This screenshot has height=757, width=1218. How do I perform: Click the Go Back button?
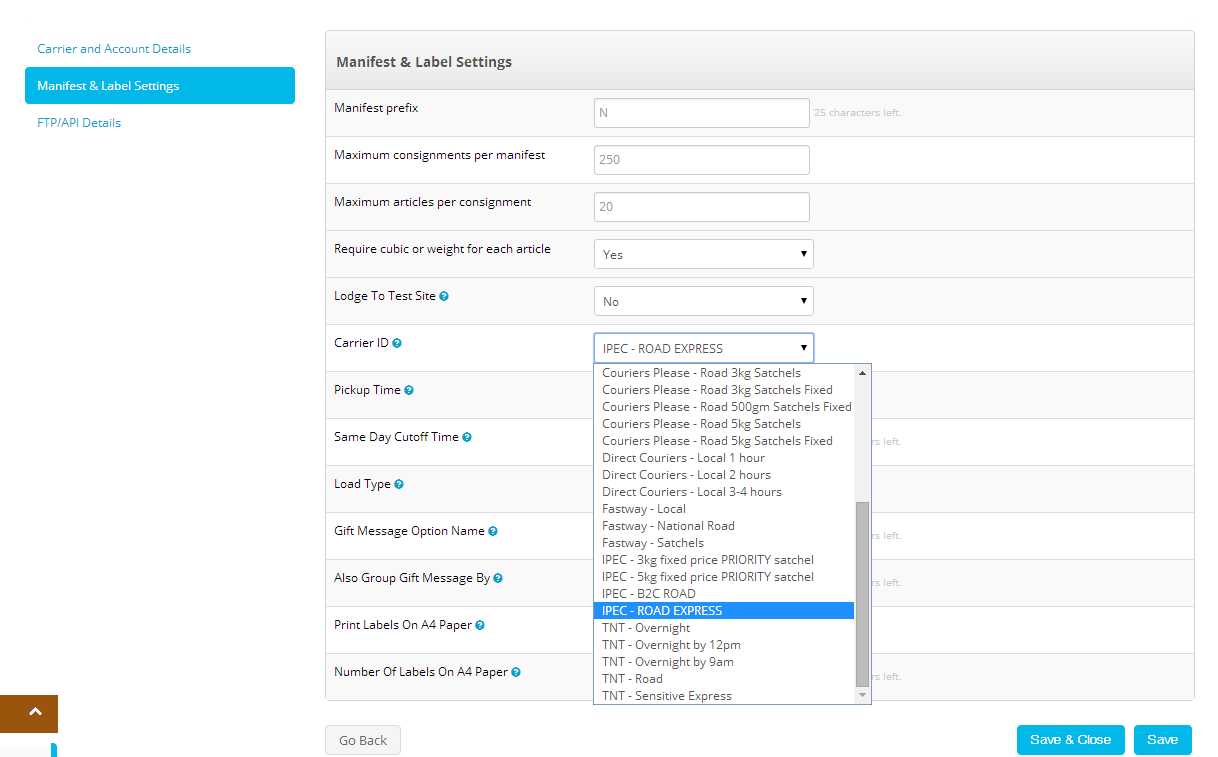[x=363, y=740]
